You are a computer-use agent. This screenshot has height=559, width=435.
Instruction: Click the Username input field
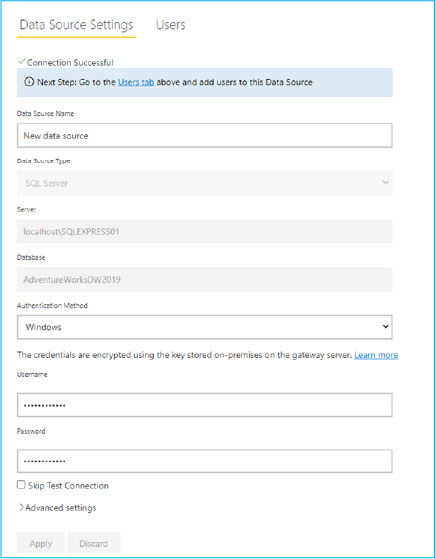(x=205, y=405)
